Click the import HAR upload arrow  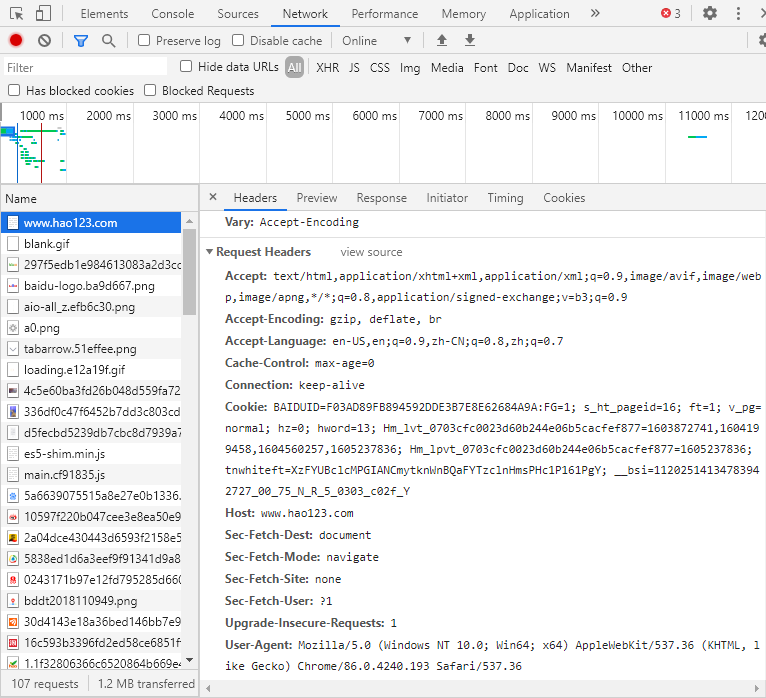(x=442, y=40)
